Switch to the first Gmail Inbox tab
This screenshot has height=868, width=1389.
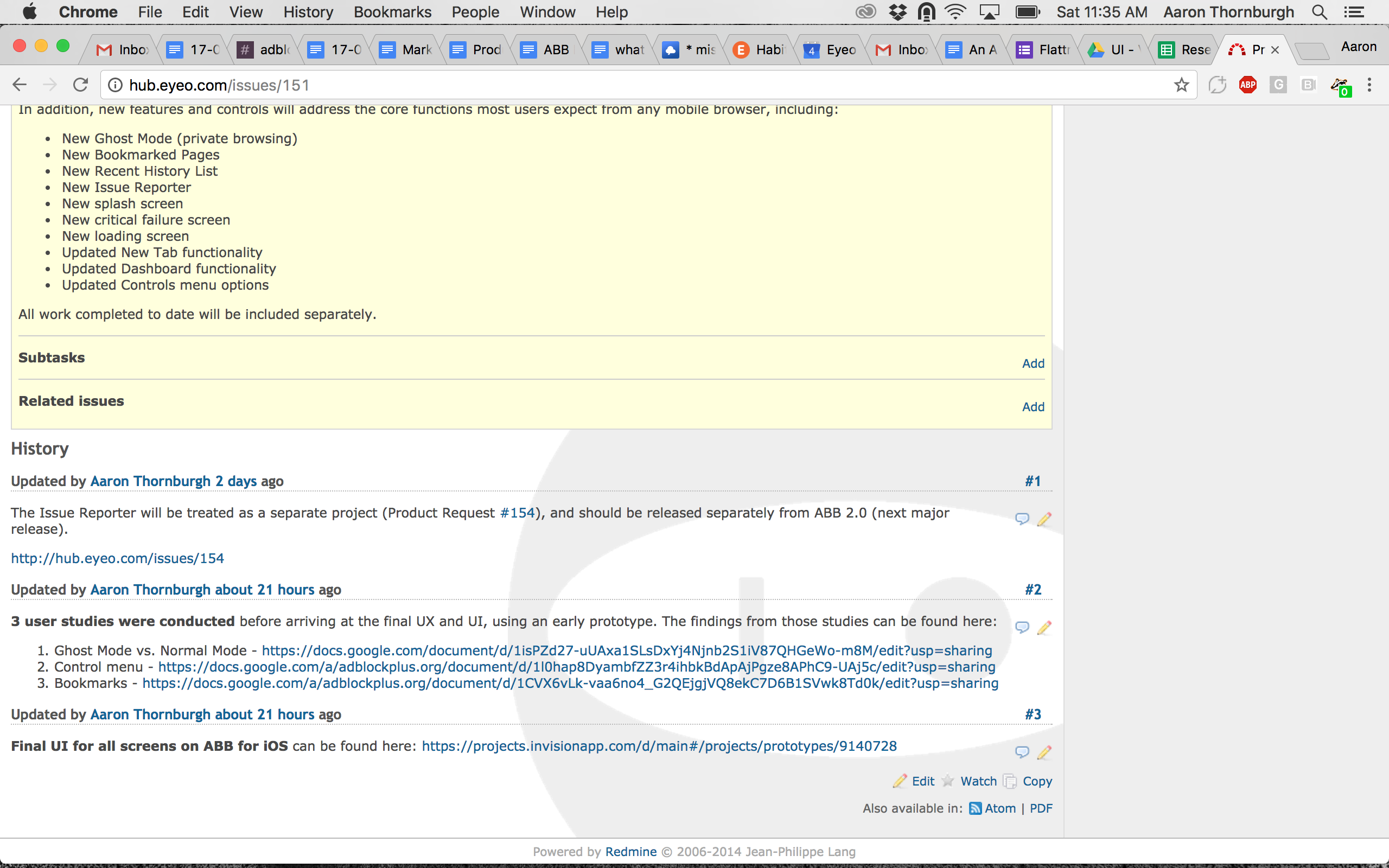(x=122, y=50)
